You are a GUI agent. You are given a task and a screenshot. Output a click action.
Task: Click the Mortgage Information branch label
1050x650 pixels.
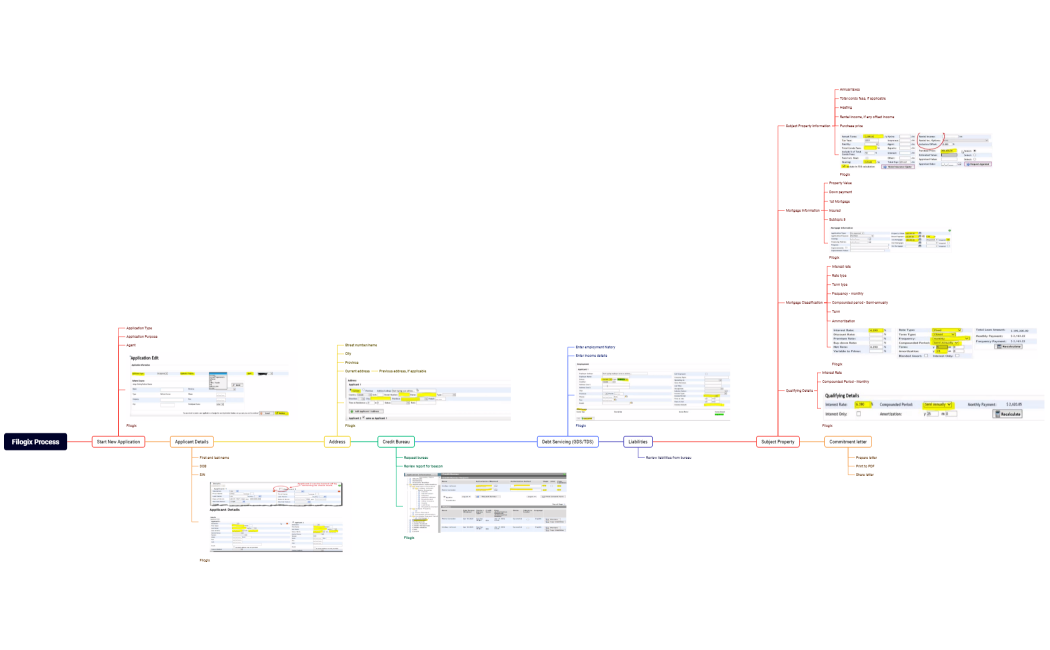click(x=802, y=211)
